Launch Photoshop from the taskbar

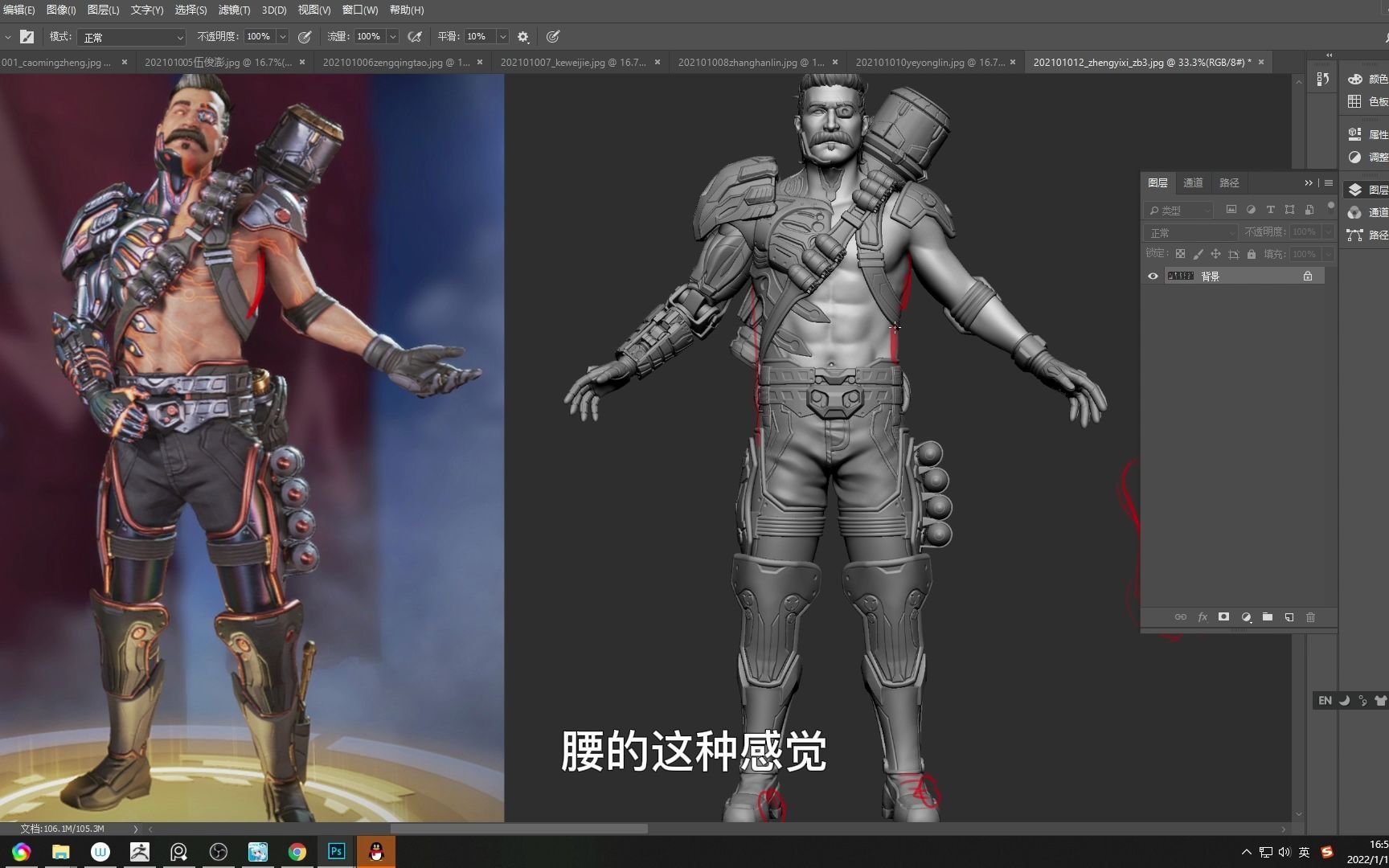(336, 851)
